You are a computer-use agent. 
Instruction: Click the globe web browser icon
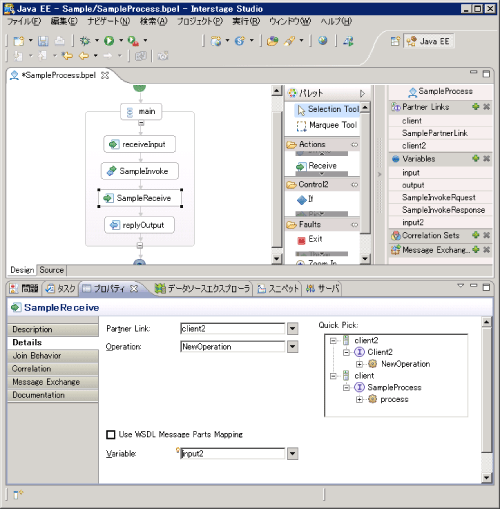pos(322,41)
